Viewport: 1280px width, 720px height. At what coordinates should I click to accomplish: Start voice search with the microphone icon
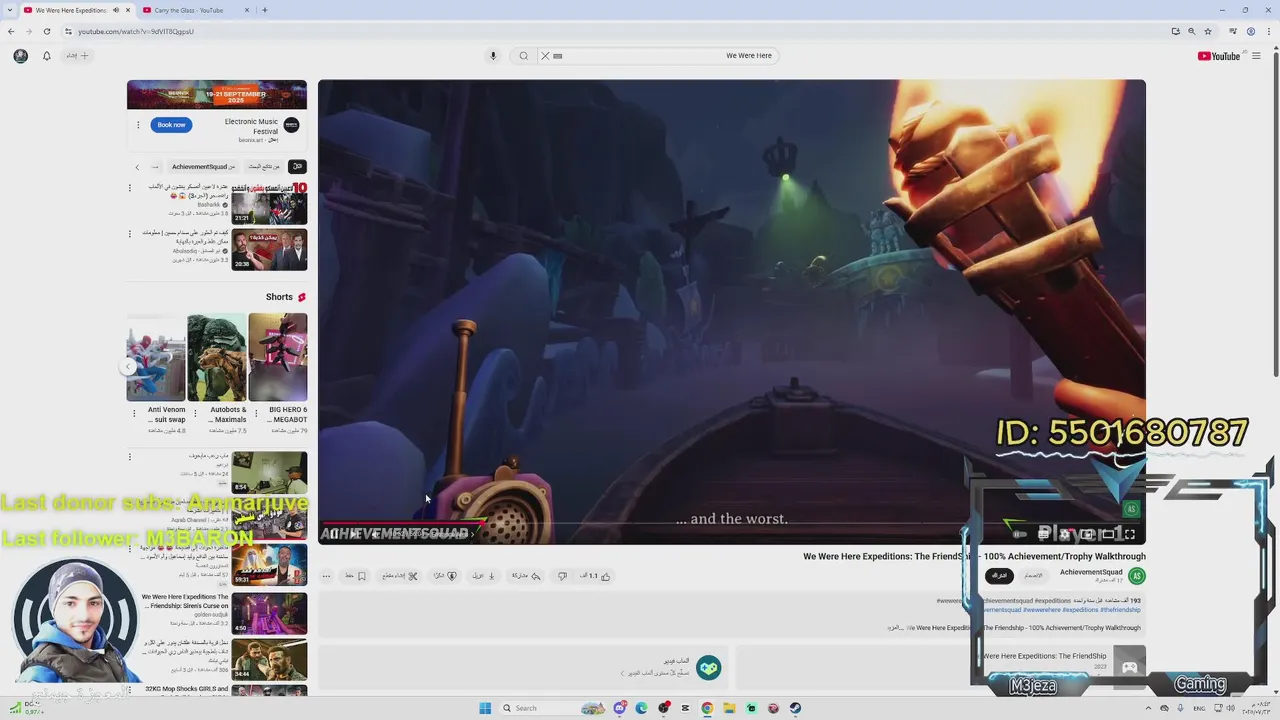493,56
